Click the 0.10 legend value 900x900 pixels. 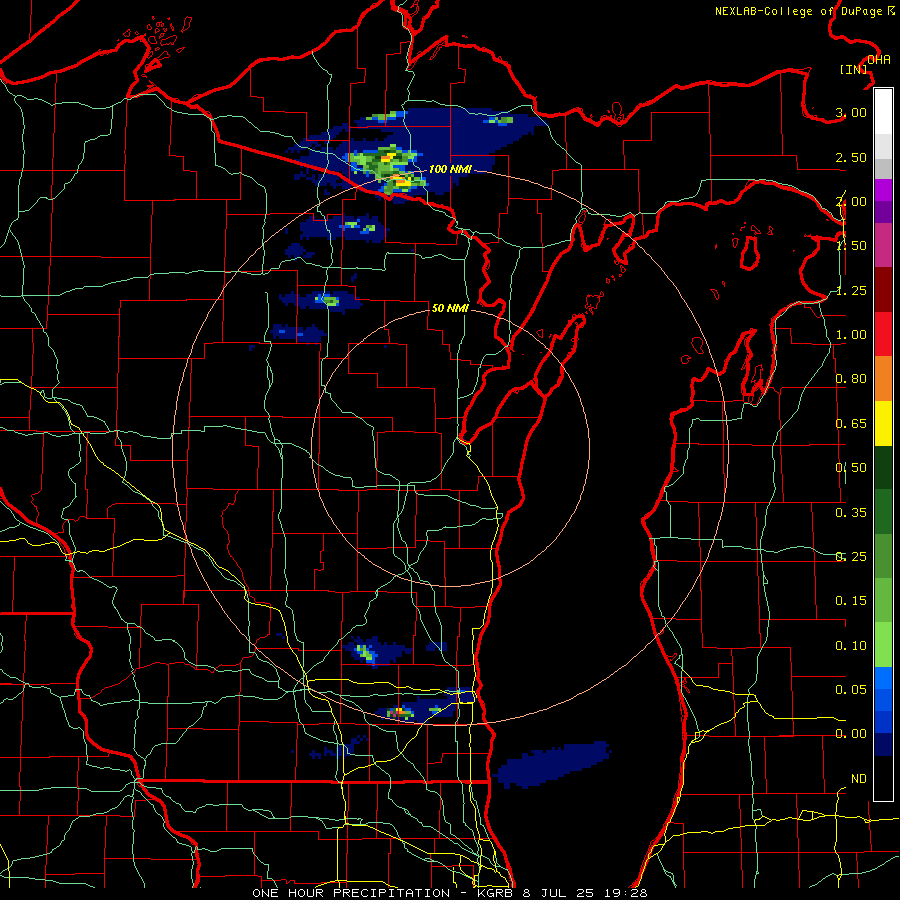click(851, 646)
